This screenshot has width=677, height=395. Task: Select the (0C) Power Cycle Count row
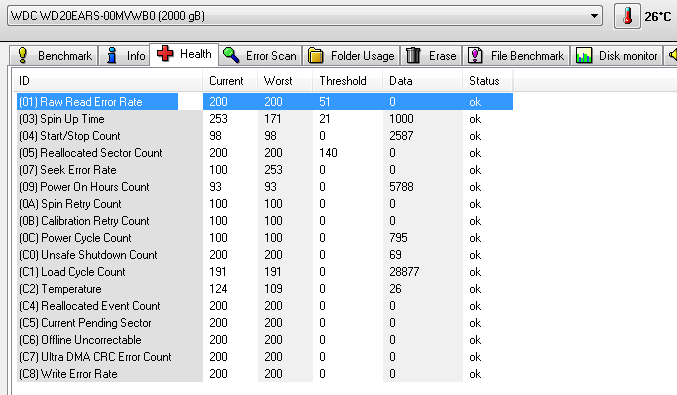tap(264, 238)
